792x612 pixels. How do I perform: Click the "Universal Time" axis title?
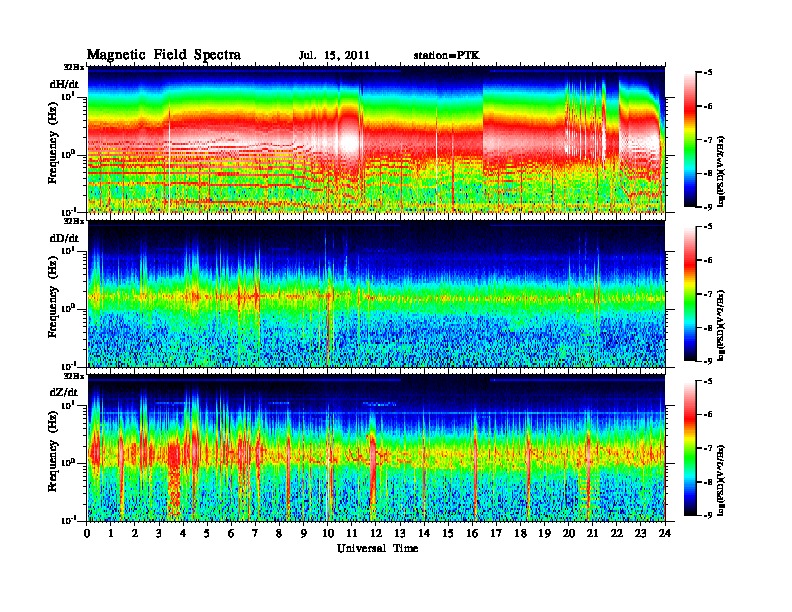pos(377,548)
